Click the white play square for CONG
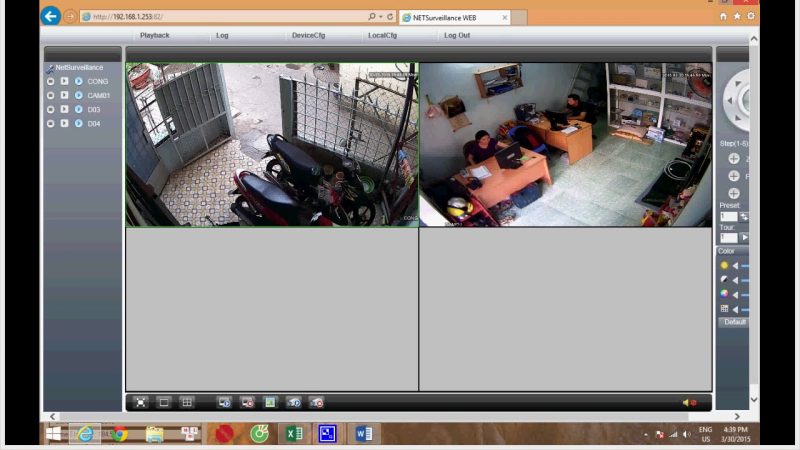Screen dimensions: 800x450 coord(64,81)
